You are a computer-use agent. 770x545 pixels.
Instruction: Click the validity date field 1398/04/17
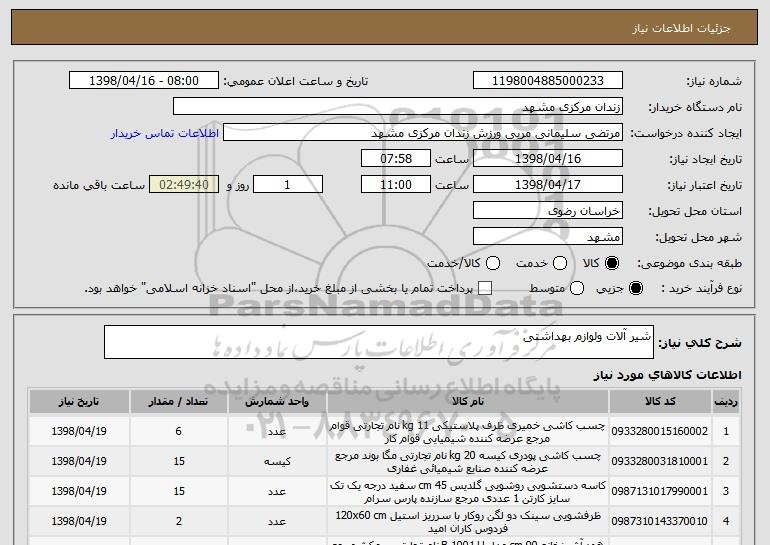(548, 185)
